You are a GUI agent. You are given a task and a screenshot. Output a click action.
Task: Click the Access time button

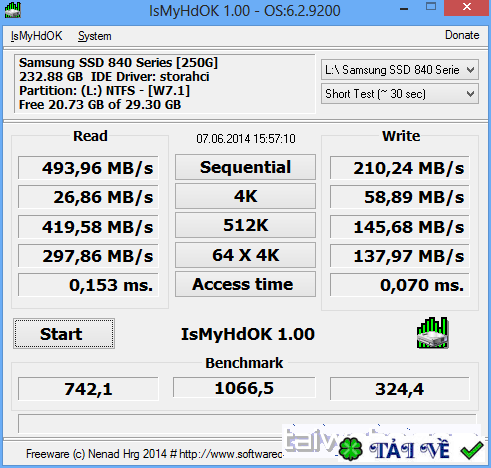[x=245, y=284]
